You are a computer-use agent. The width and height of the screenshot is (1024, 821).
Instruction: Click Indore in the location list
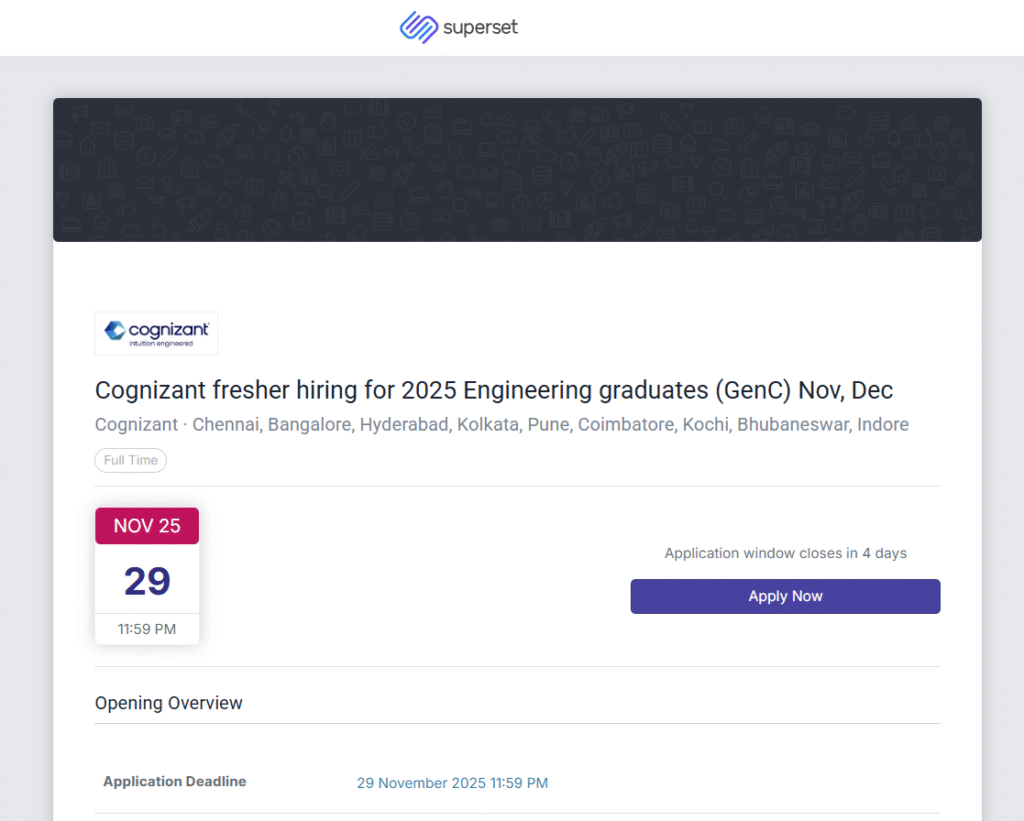click(883, 425)
